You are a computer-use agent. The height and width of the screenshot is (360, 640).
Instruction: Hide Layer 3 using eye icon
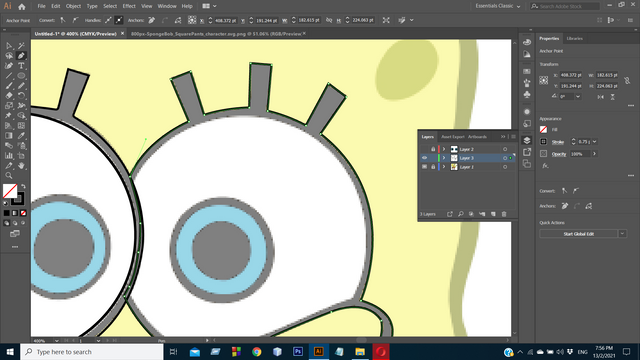[x=424, y=158]
